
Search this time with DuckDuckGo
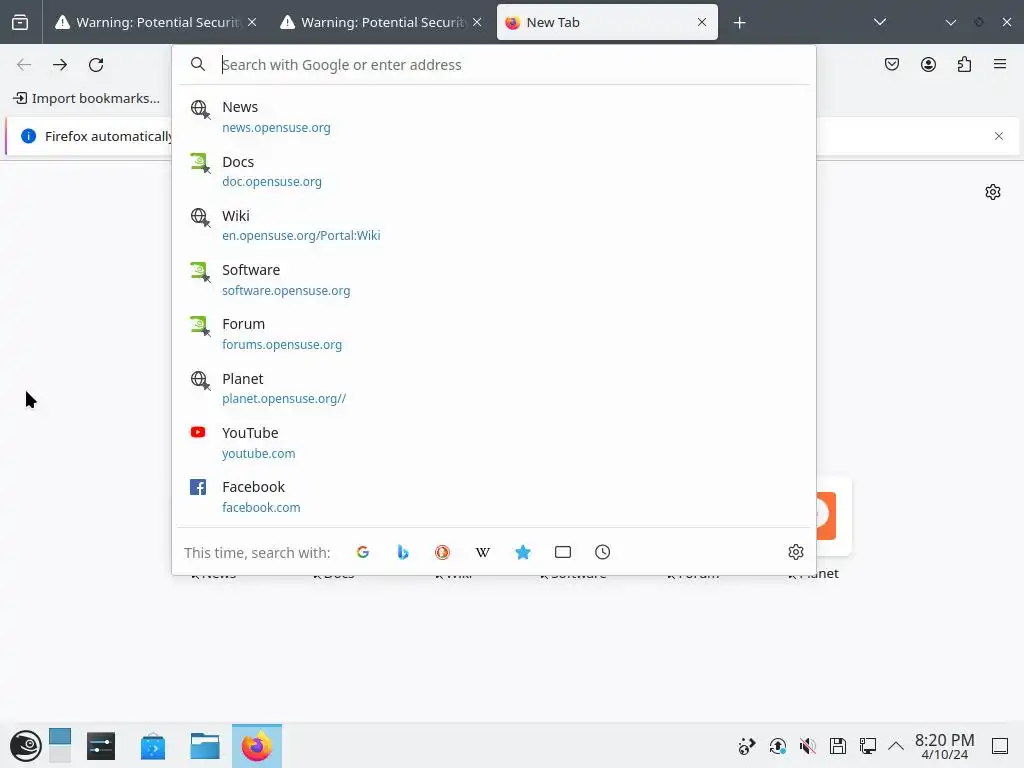click(x=443, y=552)
